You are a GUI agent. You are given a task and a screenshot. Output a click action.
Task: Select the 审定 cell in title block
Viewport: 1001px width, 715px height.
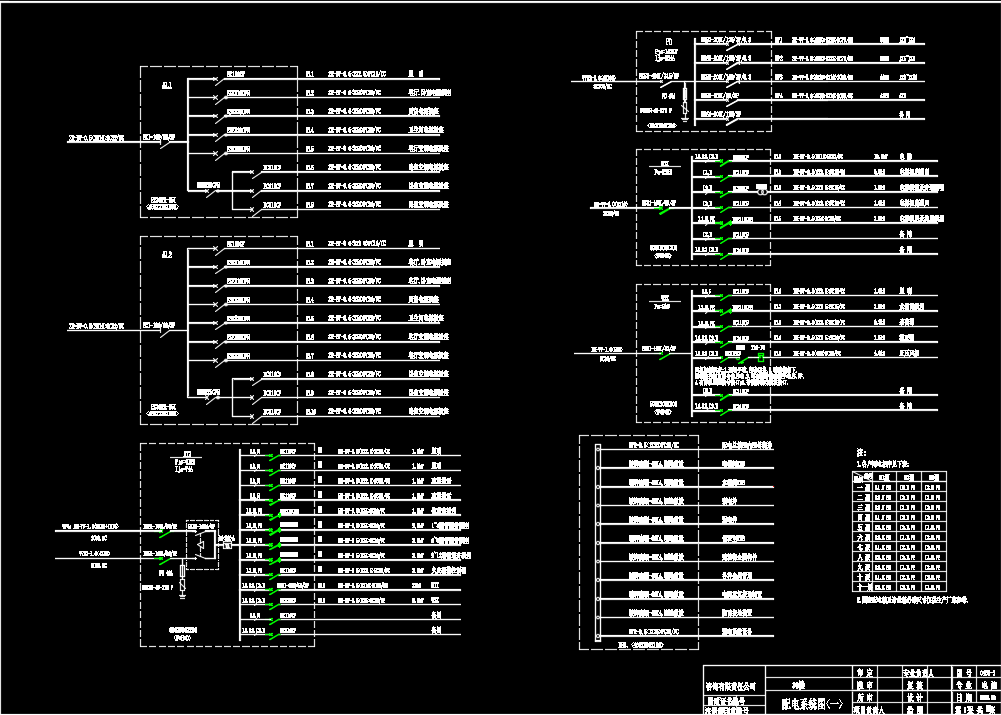[x=865, y=672]
